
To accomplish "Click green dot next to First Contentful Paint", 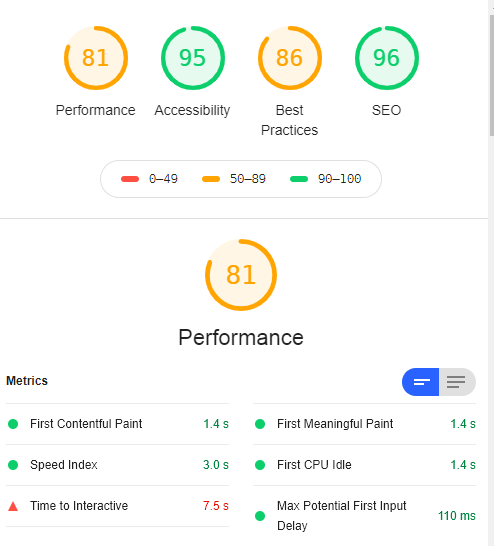I will coord(13,424).
